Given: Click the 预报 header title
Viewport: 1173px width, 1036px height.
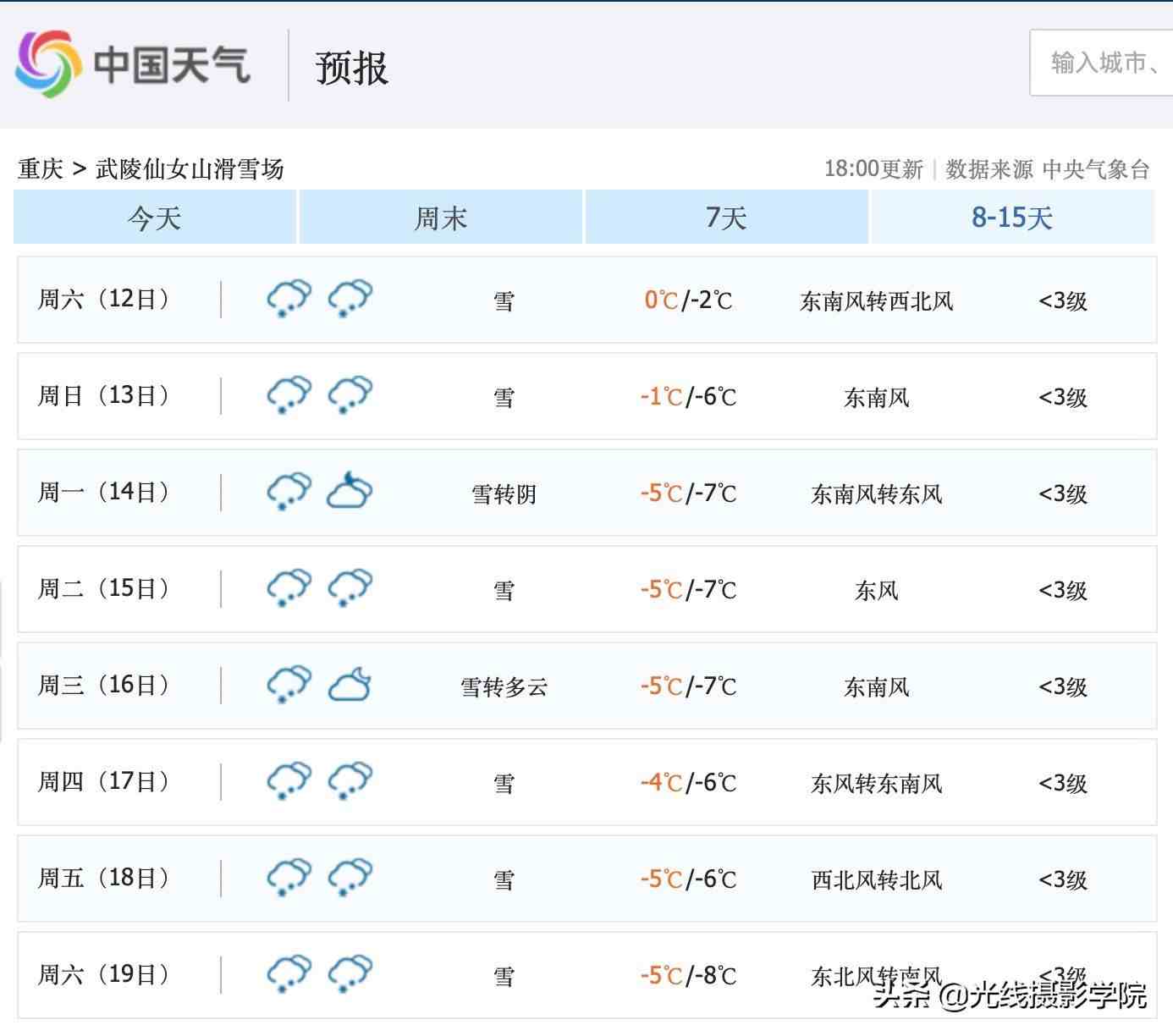Looking at the screenshot, I should (352, 68).
